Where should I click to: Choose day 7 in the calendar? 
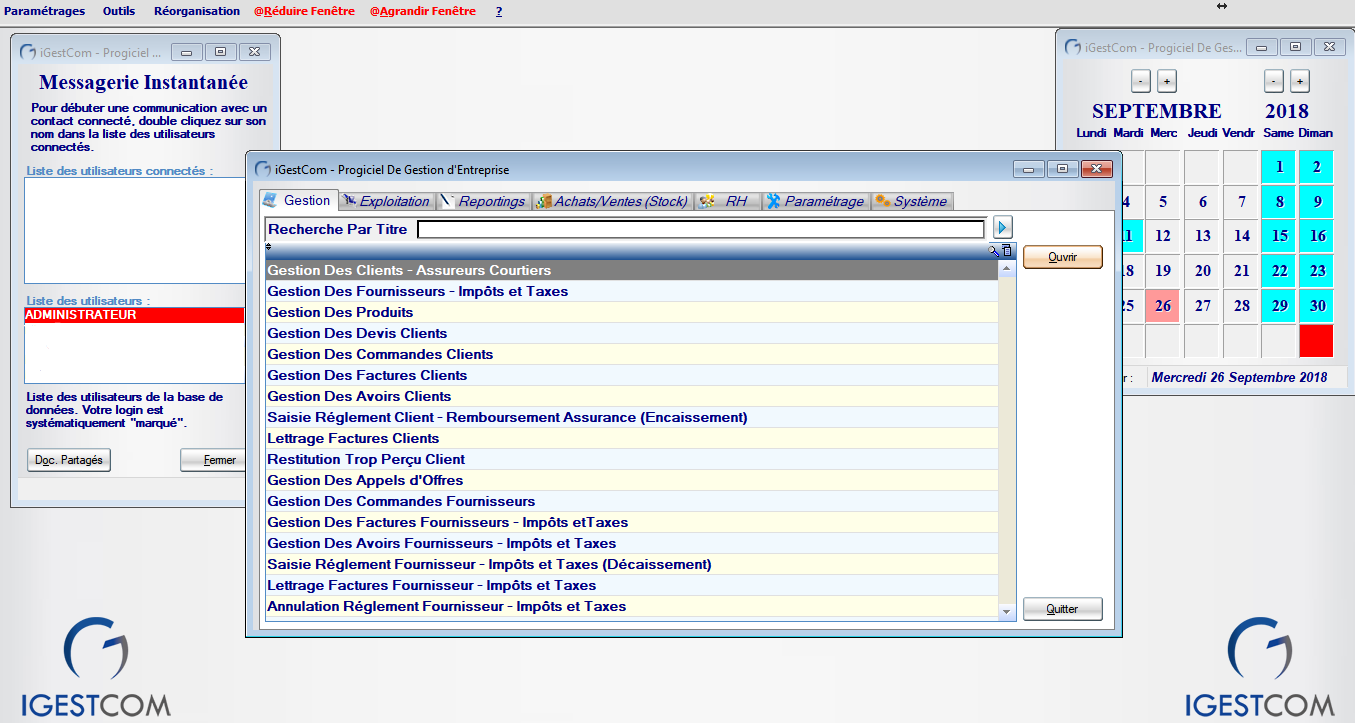[x=1241, y=202]
